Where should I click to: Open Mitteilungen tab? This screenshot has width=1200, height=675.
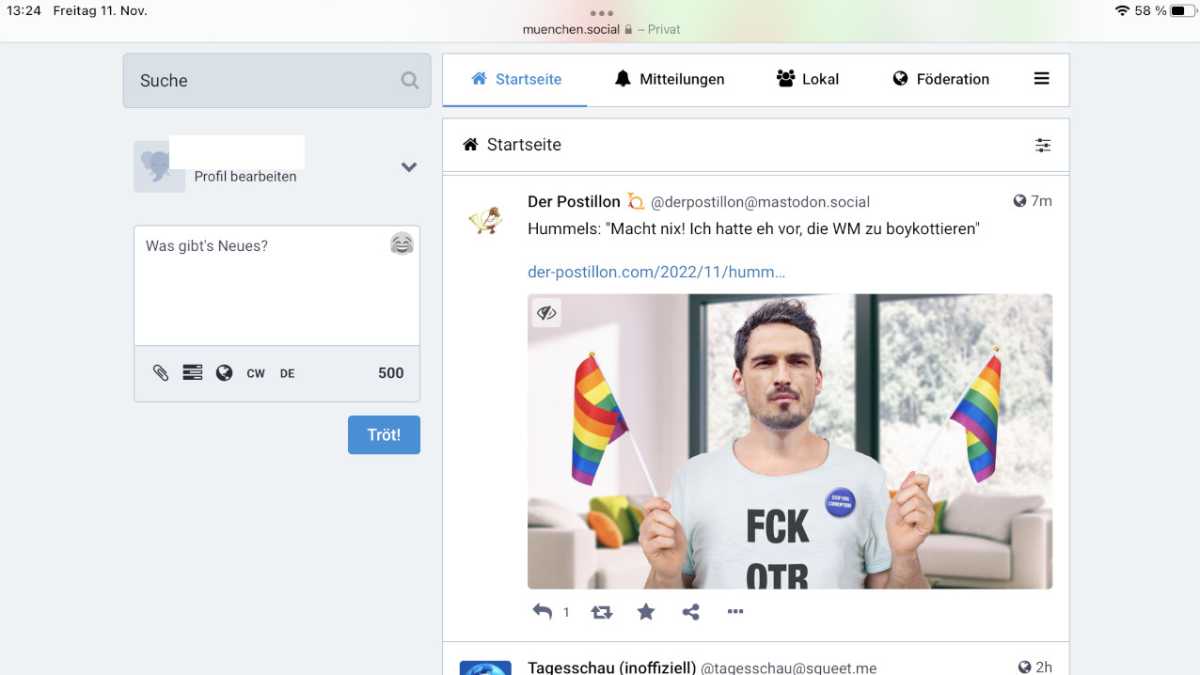pos(669,79)
